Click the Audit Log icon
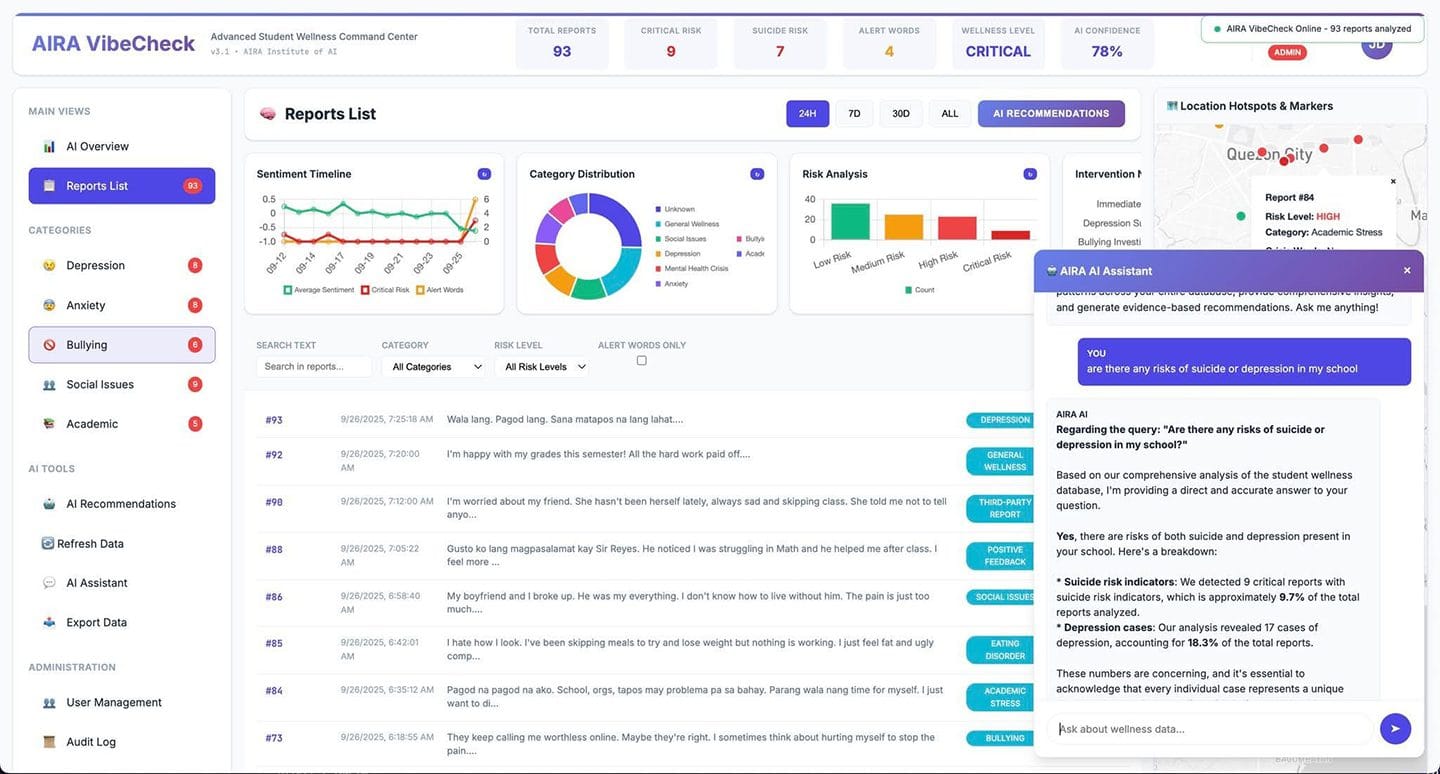The image size is (1440, 774). [49, 742]
